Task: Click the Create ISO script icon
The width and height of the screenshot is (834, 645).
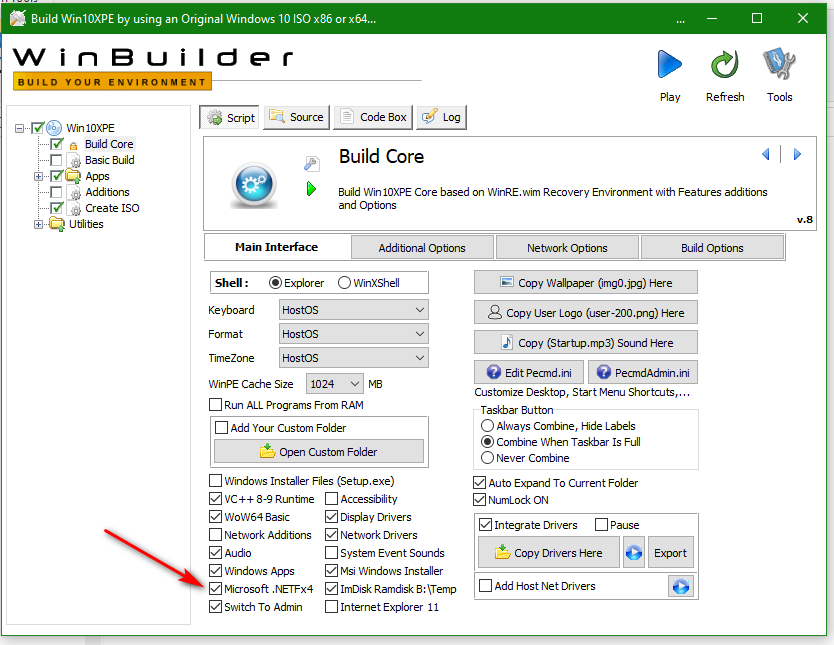Action: point(74,208)
